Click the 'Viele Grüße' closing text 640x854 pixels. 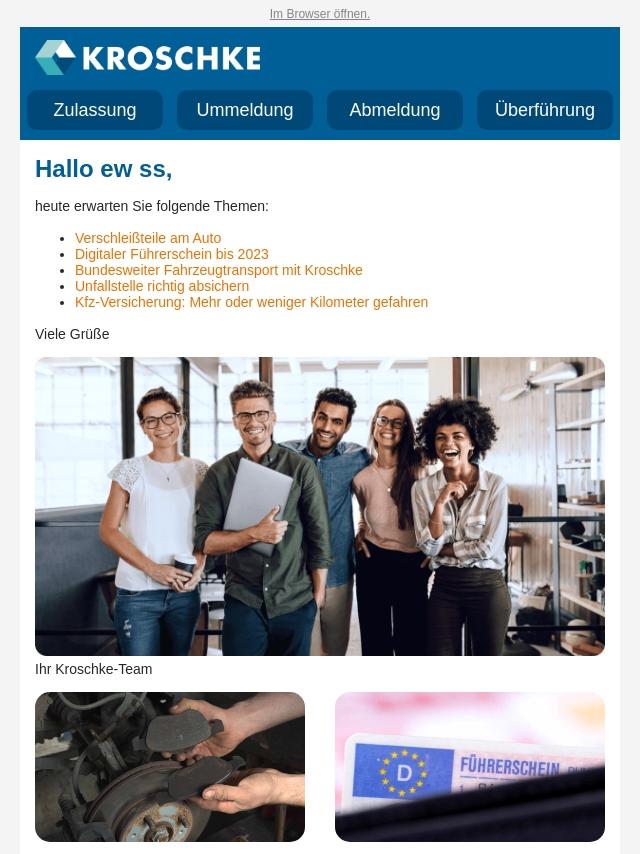72,334
